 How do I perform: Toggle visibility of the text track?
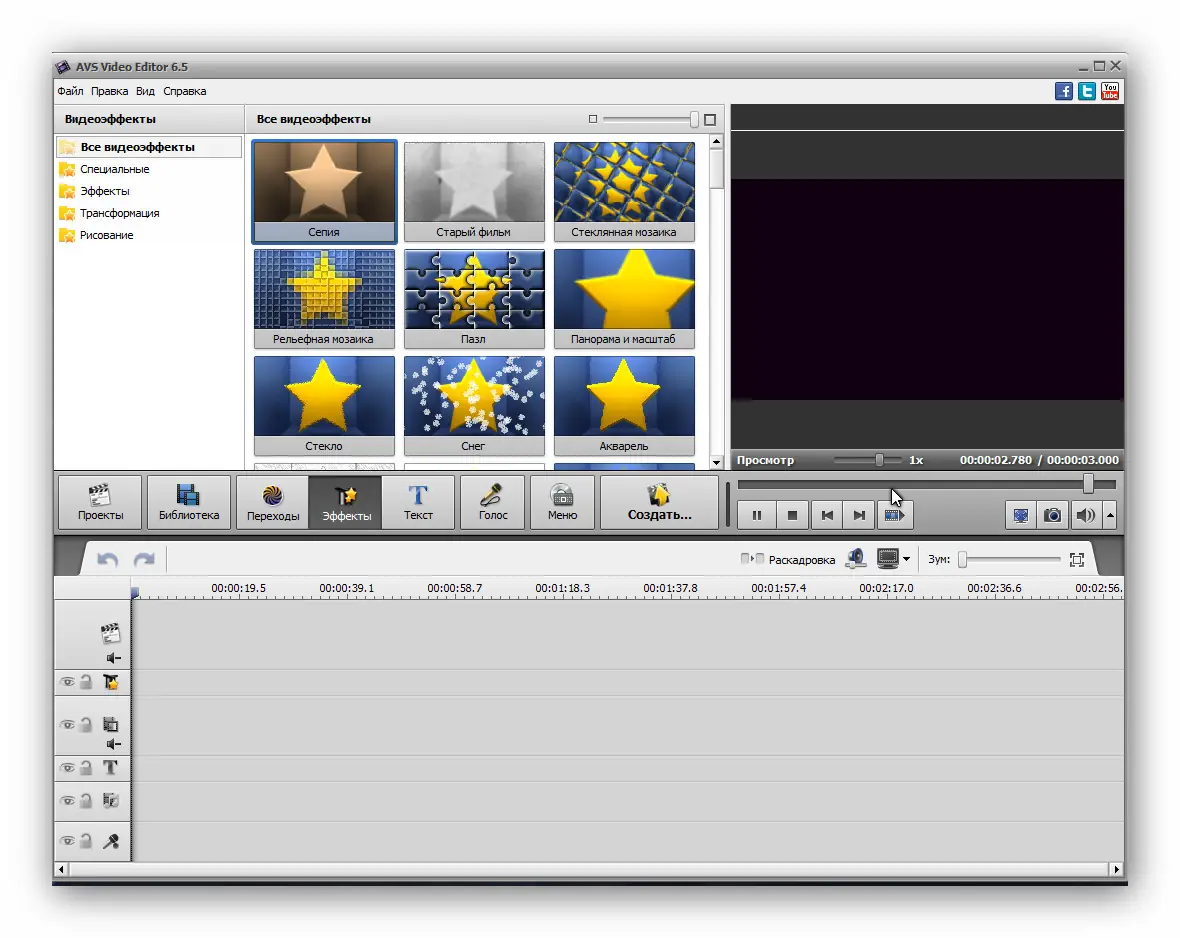tap(68, 768)
